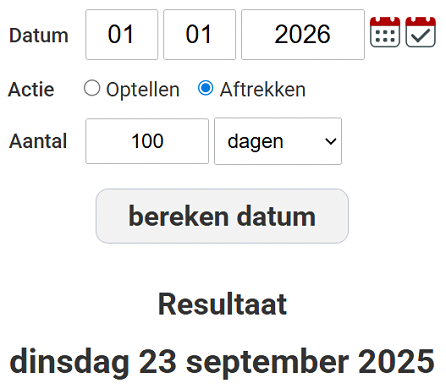Screen dimensions: 446x389
Task: Focus the month field in Datum row
Action: pos(199,35)
